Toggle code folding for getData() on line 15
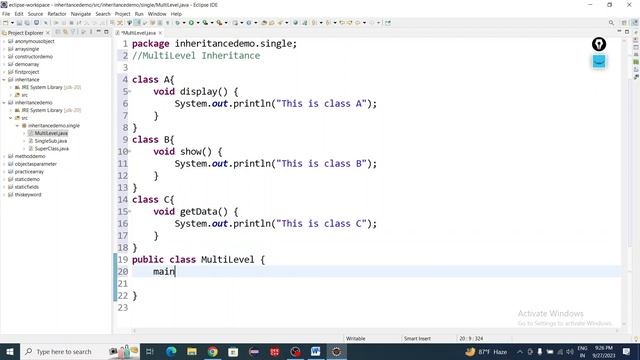 (x=130, y=212)
